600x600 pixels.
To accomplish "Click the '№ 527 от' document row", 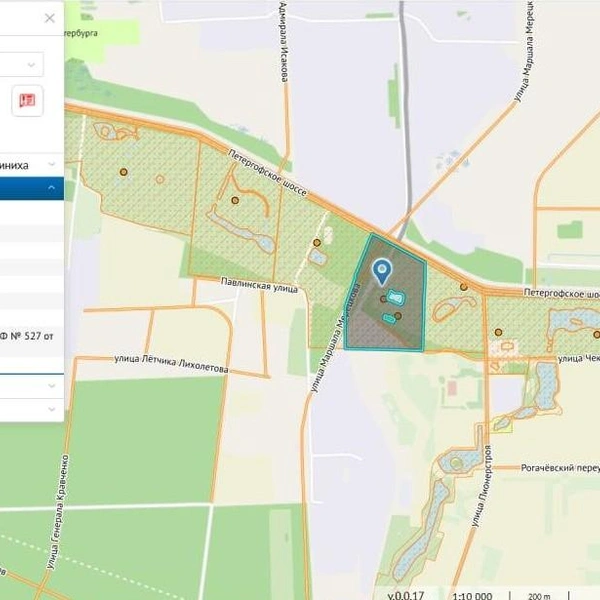I will tap(31, 336).
